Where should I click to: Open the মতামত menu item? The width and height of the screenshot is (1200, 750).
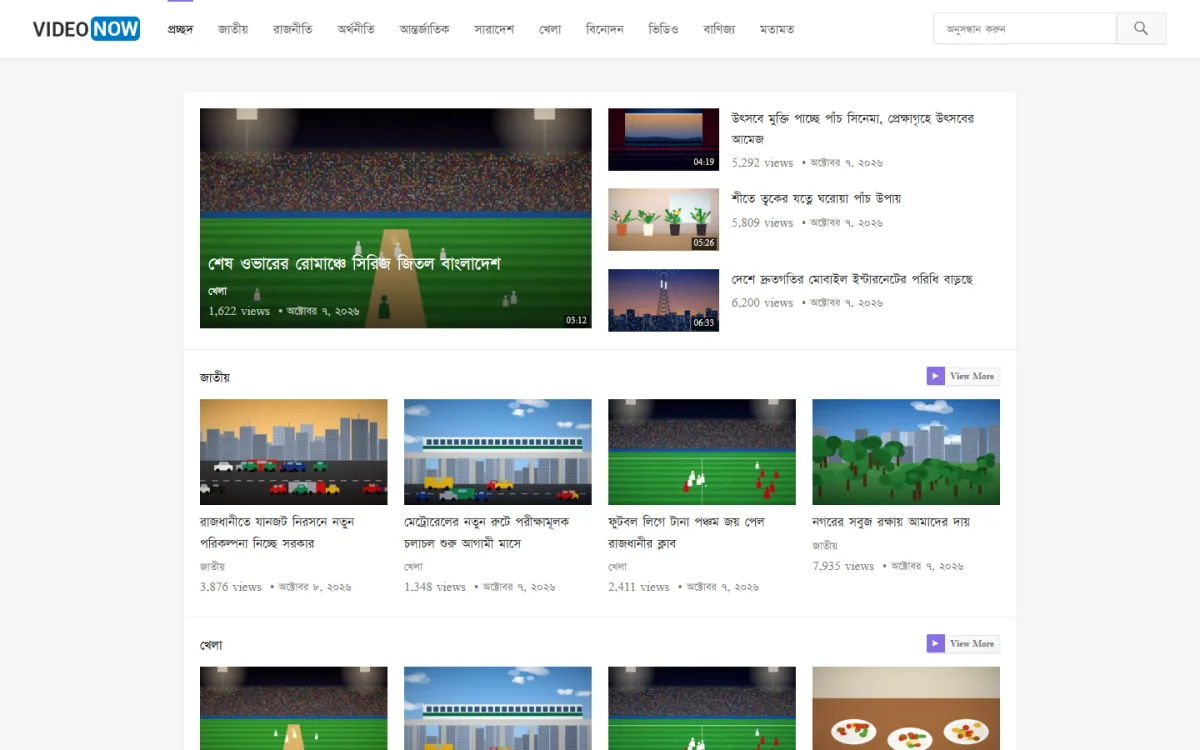click(x=777, y=29)
